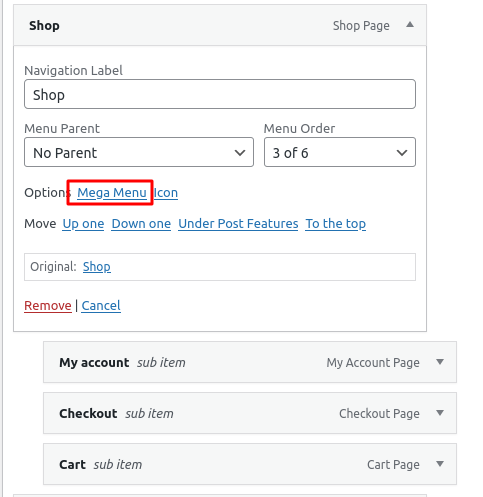Move the Shop item up one
The width and height of the screenshot is (483, 497).
(83, 224)
